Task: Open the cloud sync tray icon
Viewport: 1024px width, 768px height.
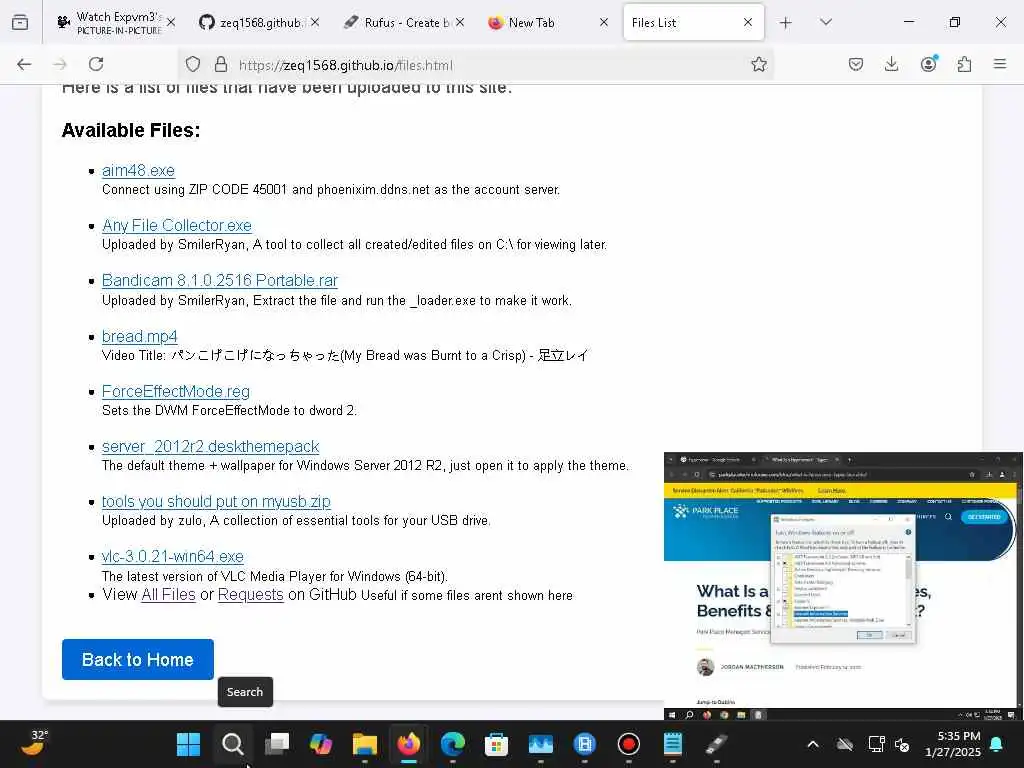Action: pyautogui.click(x=844, y=744)
